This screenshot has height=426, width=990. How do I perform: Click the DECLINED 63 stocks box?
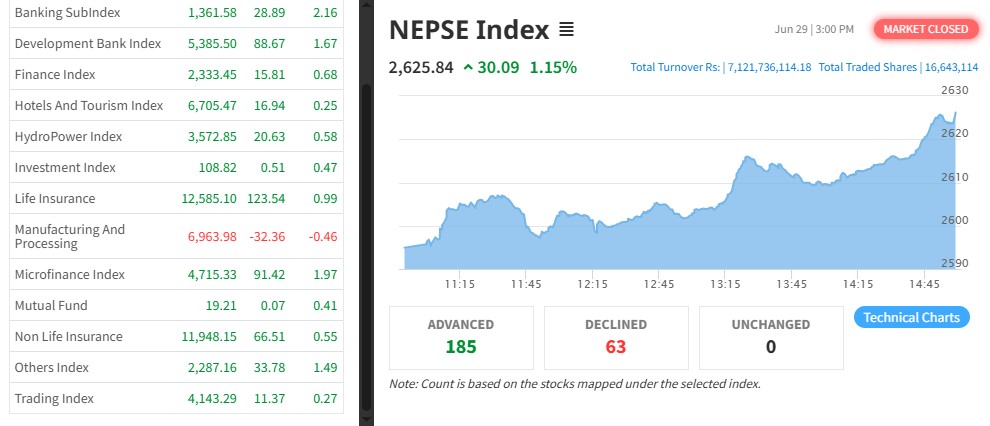tap(615, 337)
